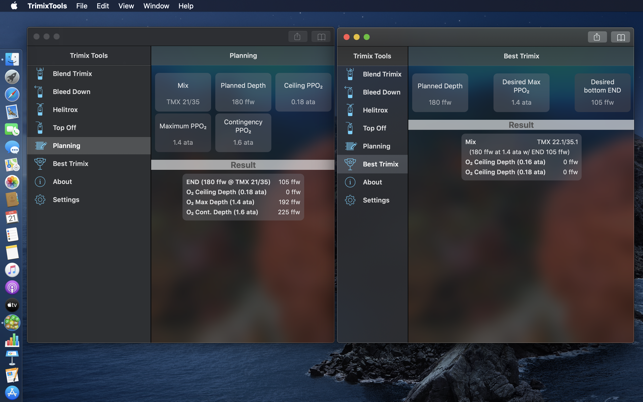Click Planning icon in left window sidebar
Viewport: 643px width, 402px height.
(40, 146)
